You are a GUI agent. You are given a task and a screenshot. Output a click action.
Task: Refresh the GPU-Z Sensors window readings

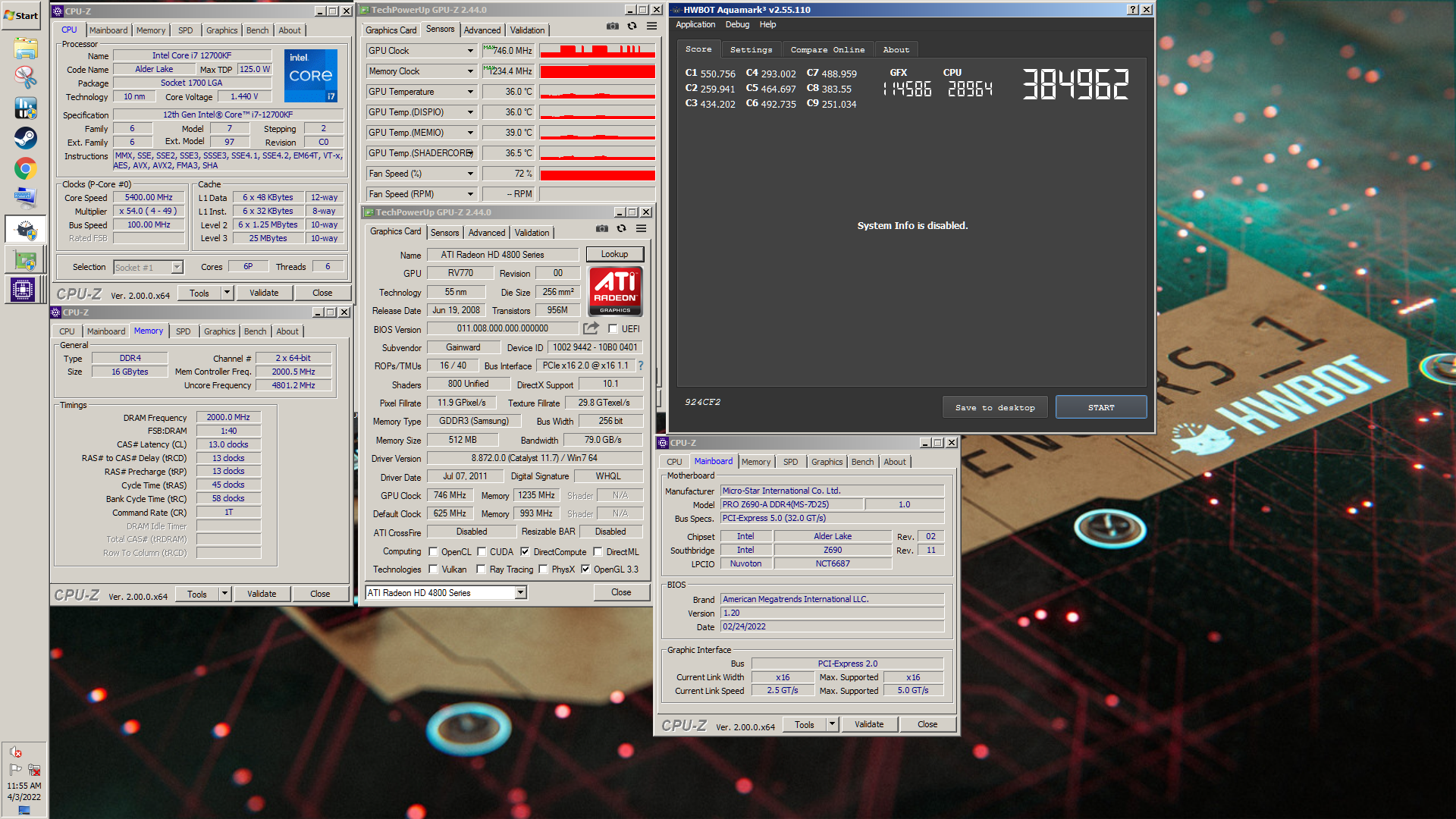pos(632,26)
